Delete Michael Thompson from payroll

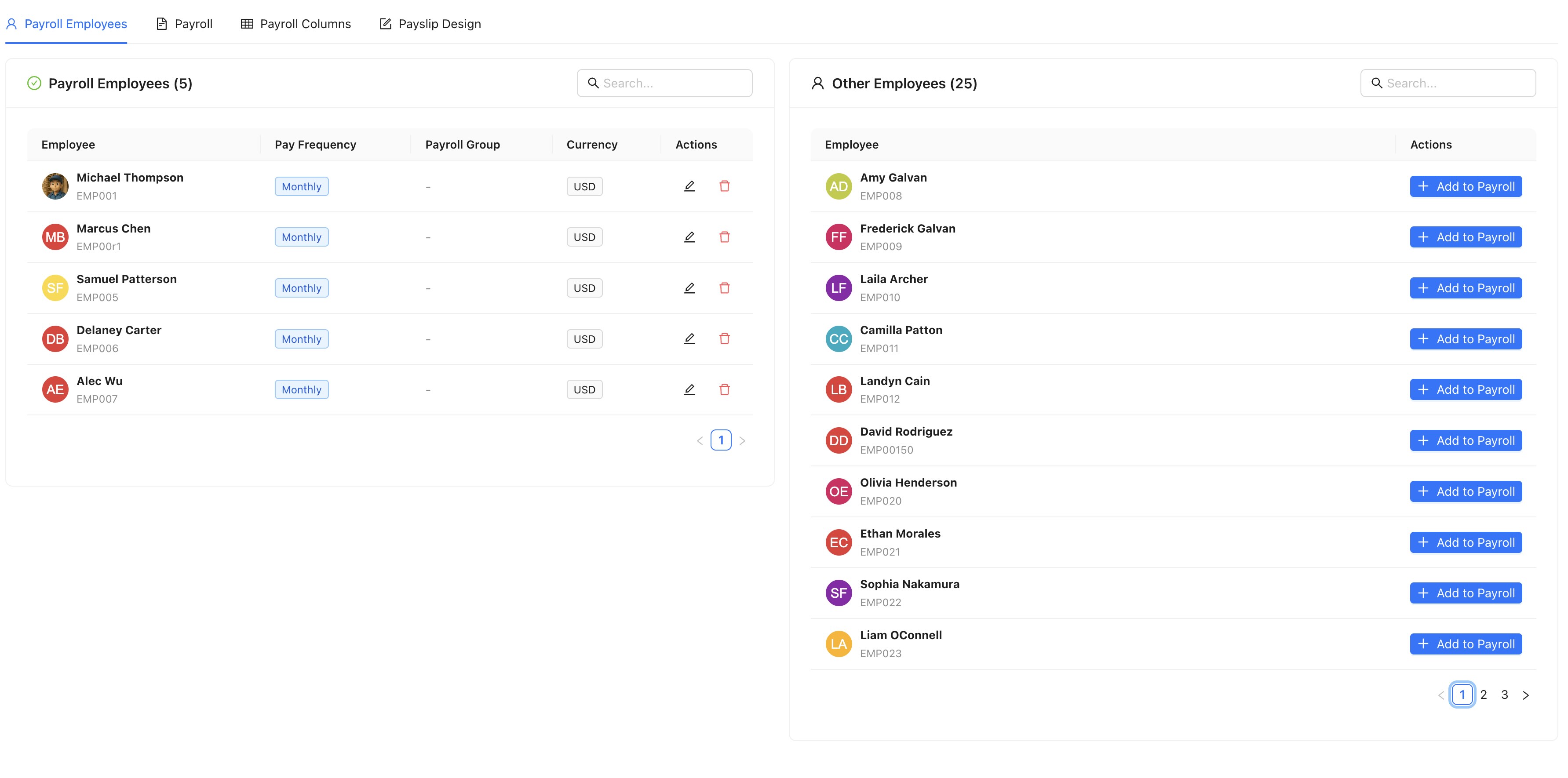click(724, 186)
